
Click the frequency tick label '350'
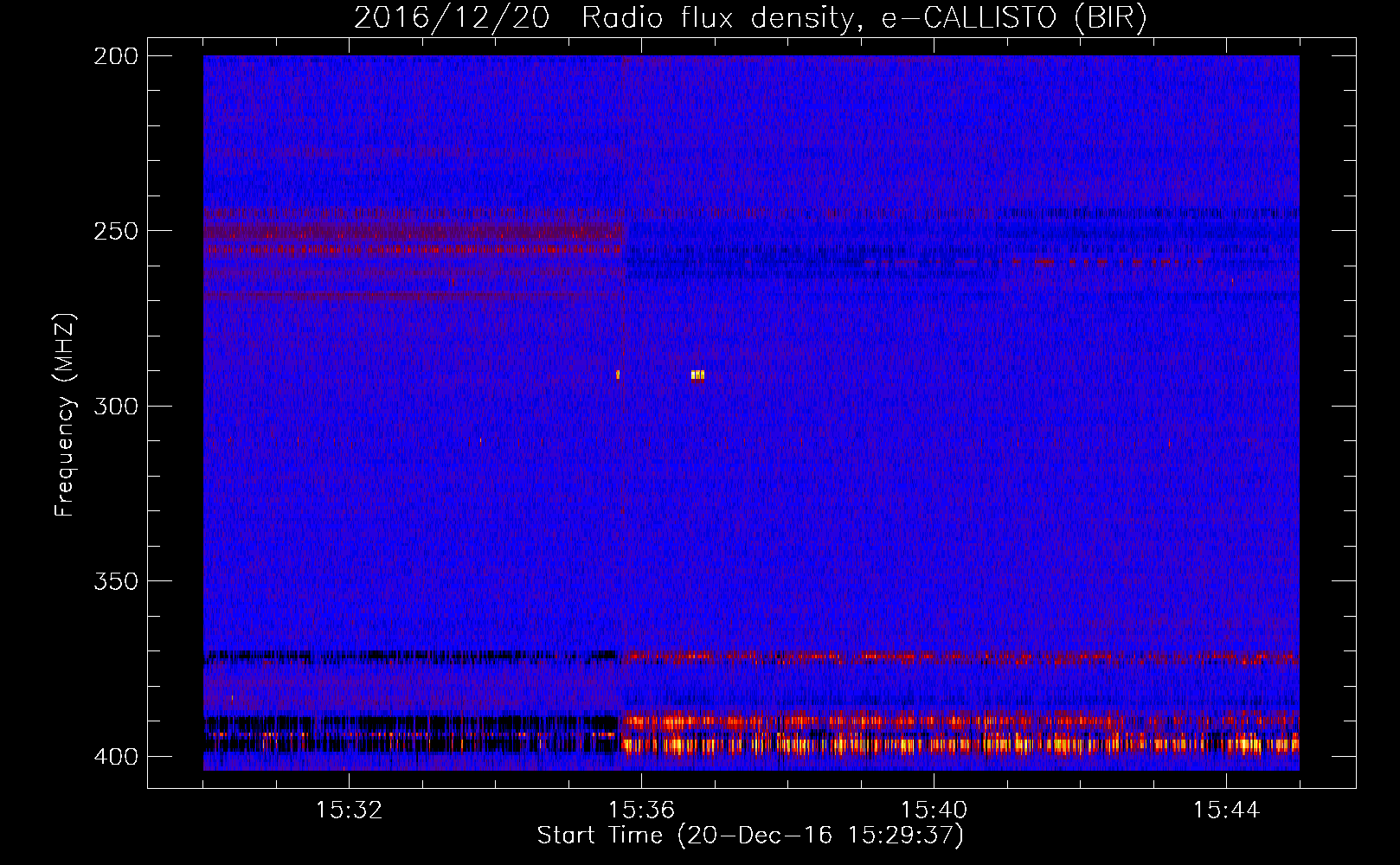tap(115, 581)
